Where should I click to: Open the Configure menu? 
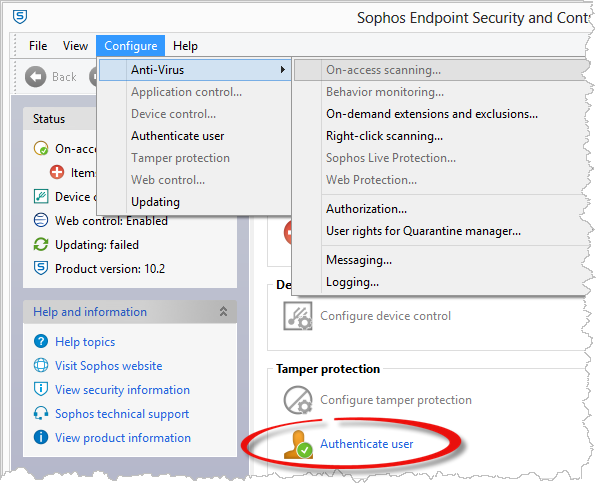[x=131, y=46]
